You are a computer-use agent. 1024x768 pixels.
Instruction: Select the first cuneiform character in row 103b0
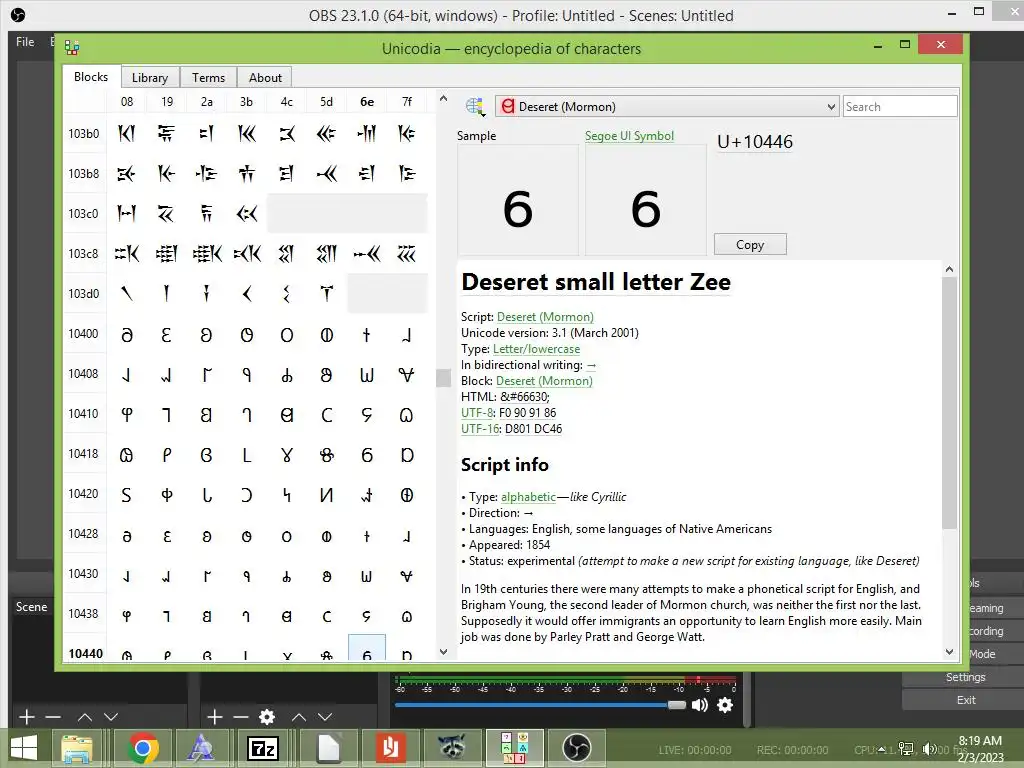[127, 134]
